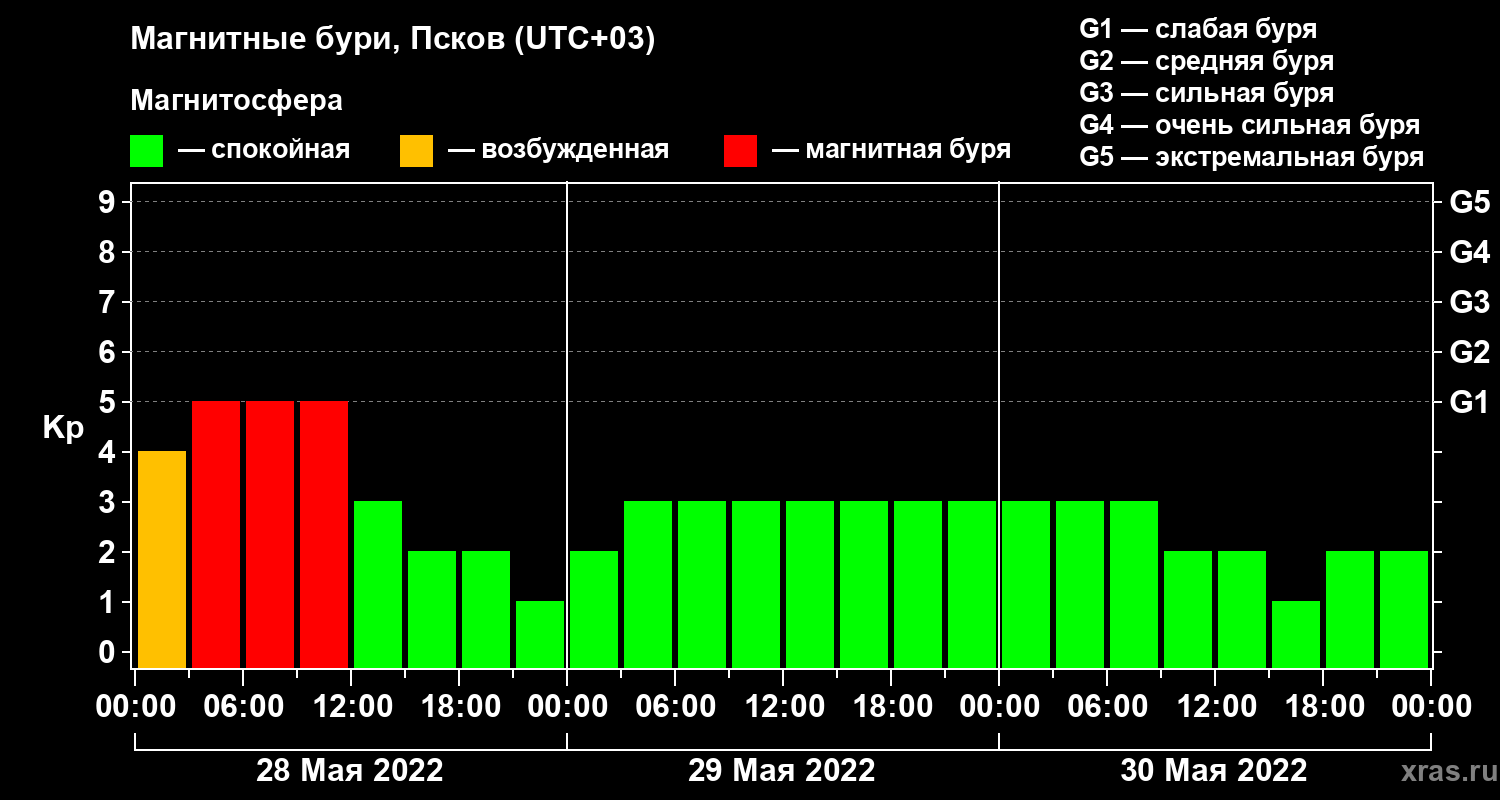Click the orange 'возбужденная' legend swatch

(x=416, y=151)
